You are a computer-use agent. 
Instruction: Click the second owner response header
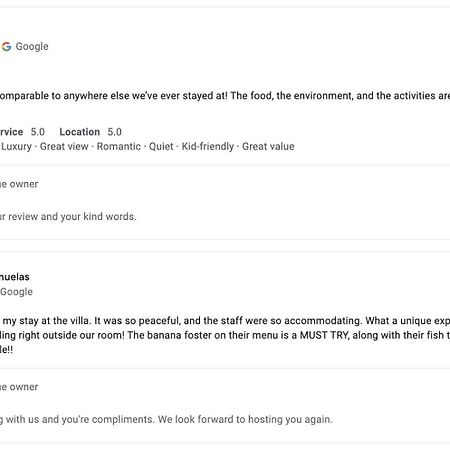tap(19, 387)
